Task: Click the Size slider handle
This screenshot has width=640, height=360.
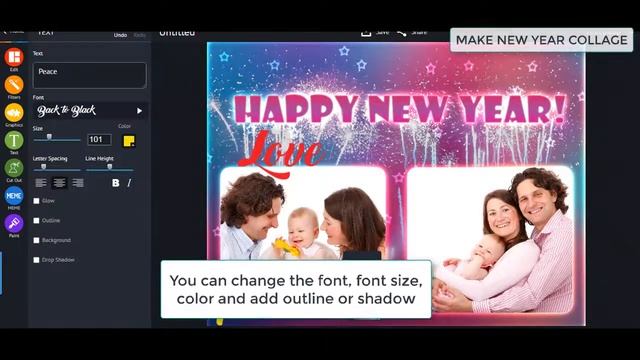Action: (x=49, y=137)
